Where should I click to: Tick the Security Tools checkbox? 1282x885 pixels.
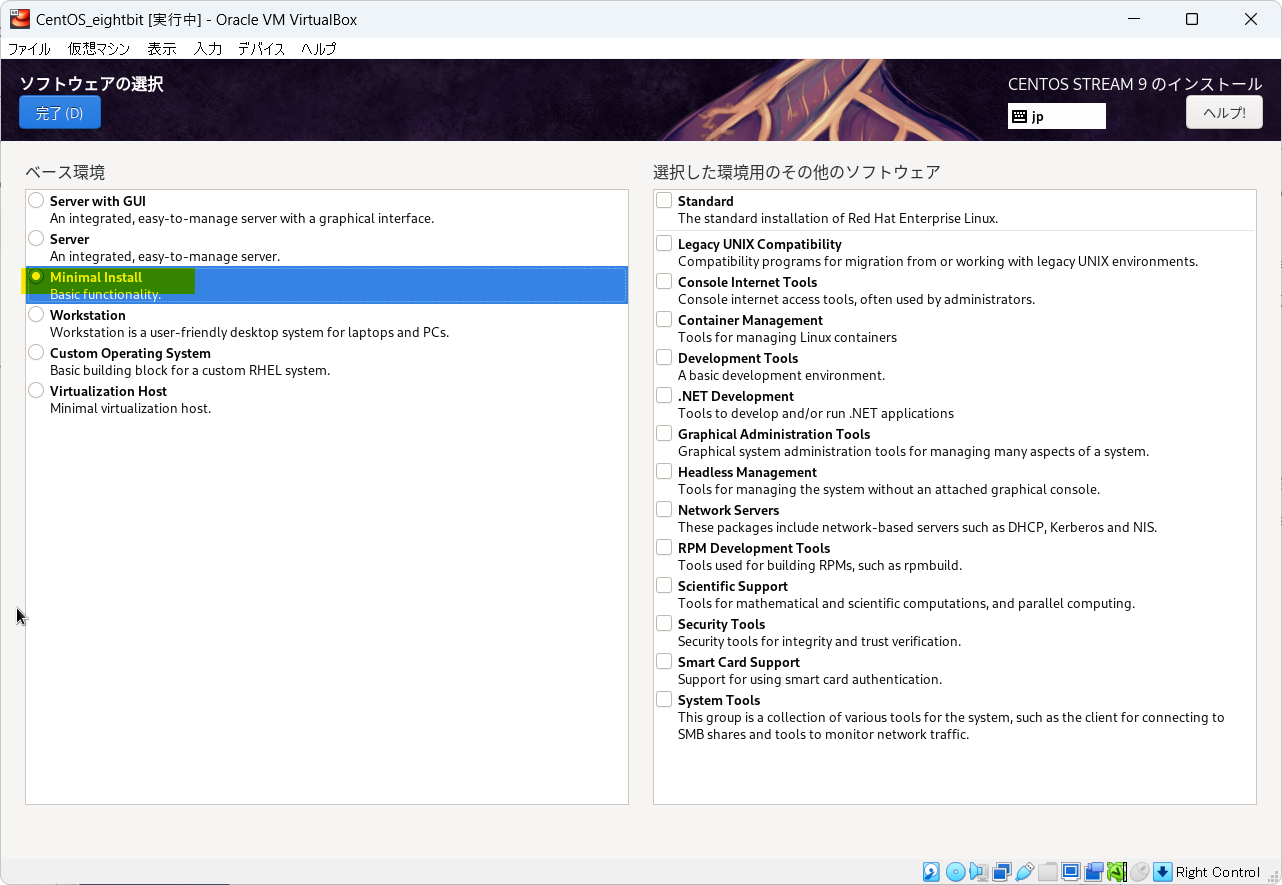(664, 623)
